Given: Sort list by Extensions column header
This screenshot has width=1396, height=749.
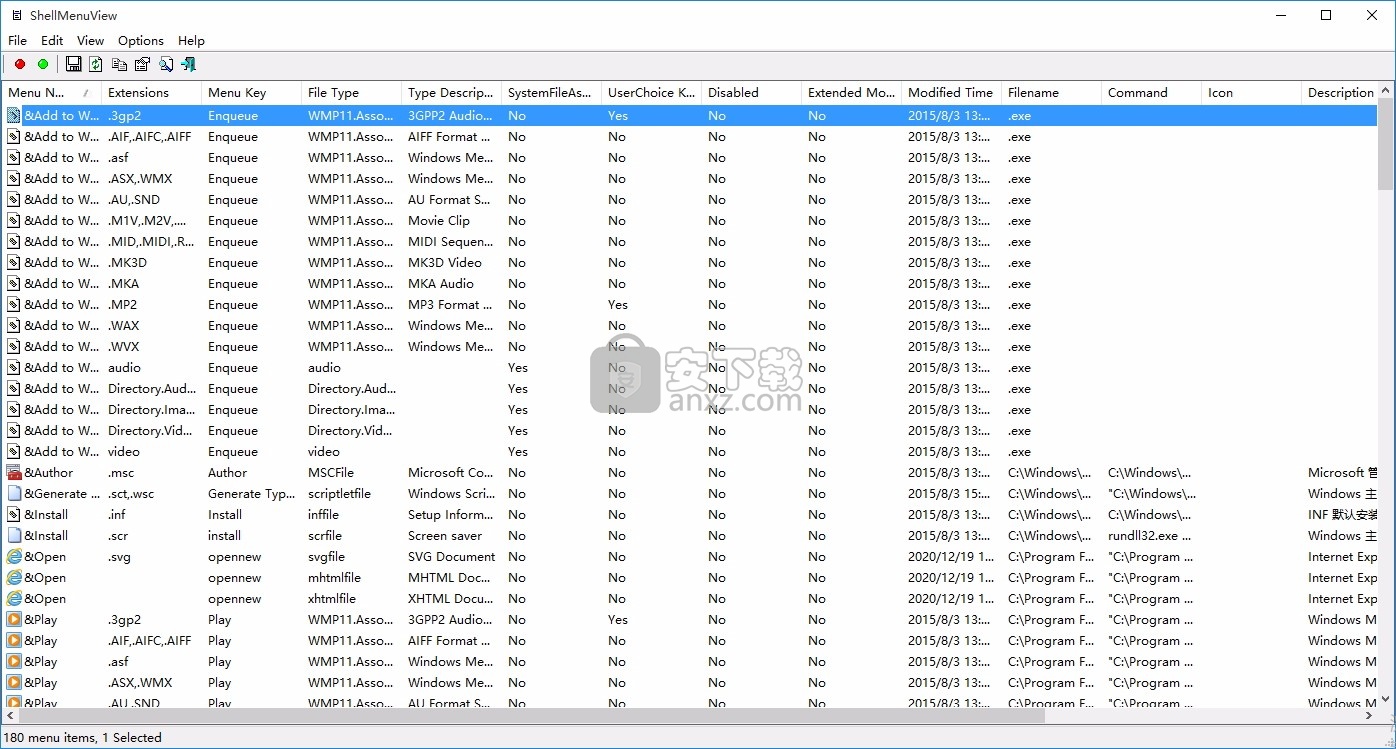Looking at the screenshot, I should [x=150, y=92].
